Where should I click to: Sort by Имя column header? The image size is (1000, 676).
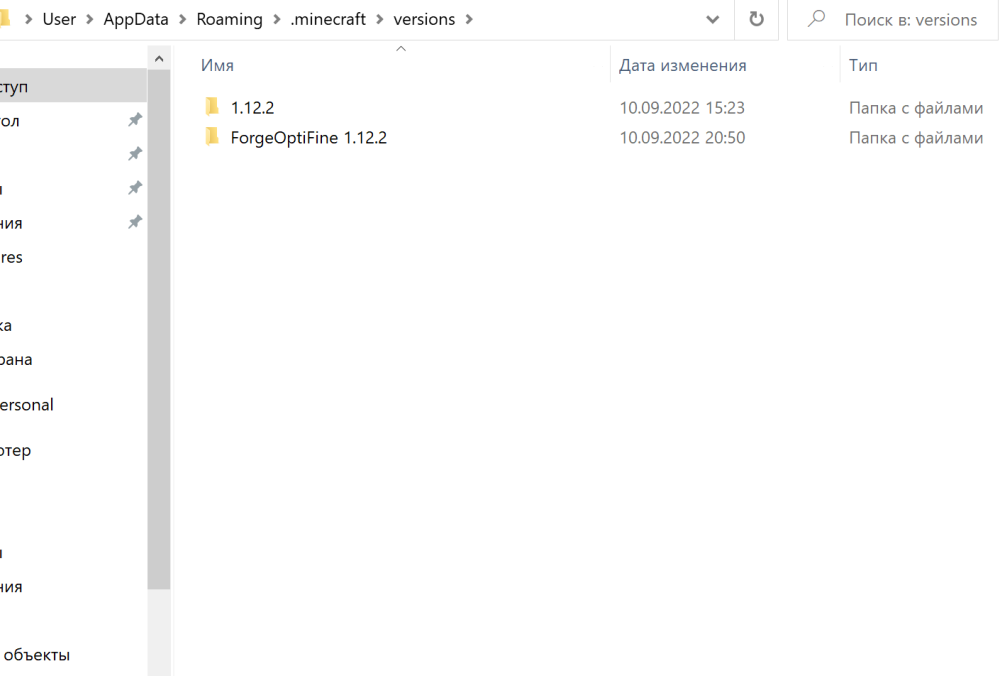pyautogui.click(x=217, y=65)
